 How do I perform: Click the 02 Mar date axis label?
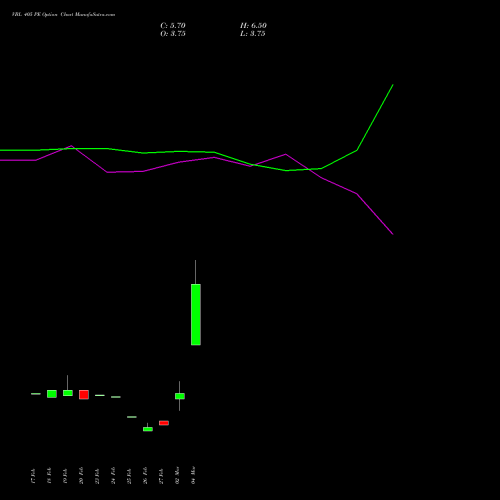[177, 475]
